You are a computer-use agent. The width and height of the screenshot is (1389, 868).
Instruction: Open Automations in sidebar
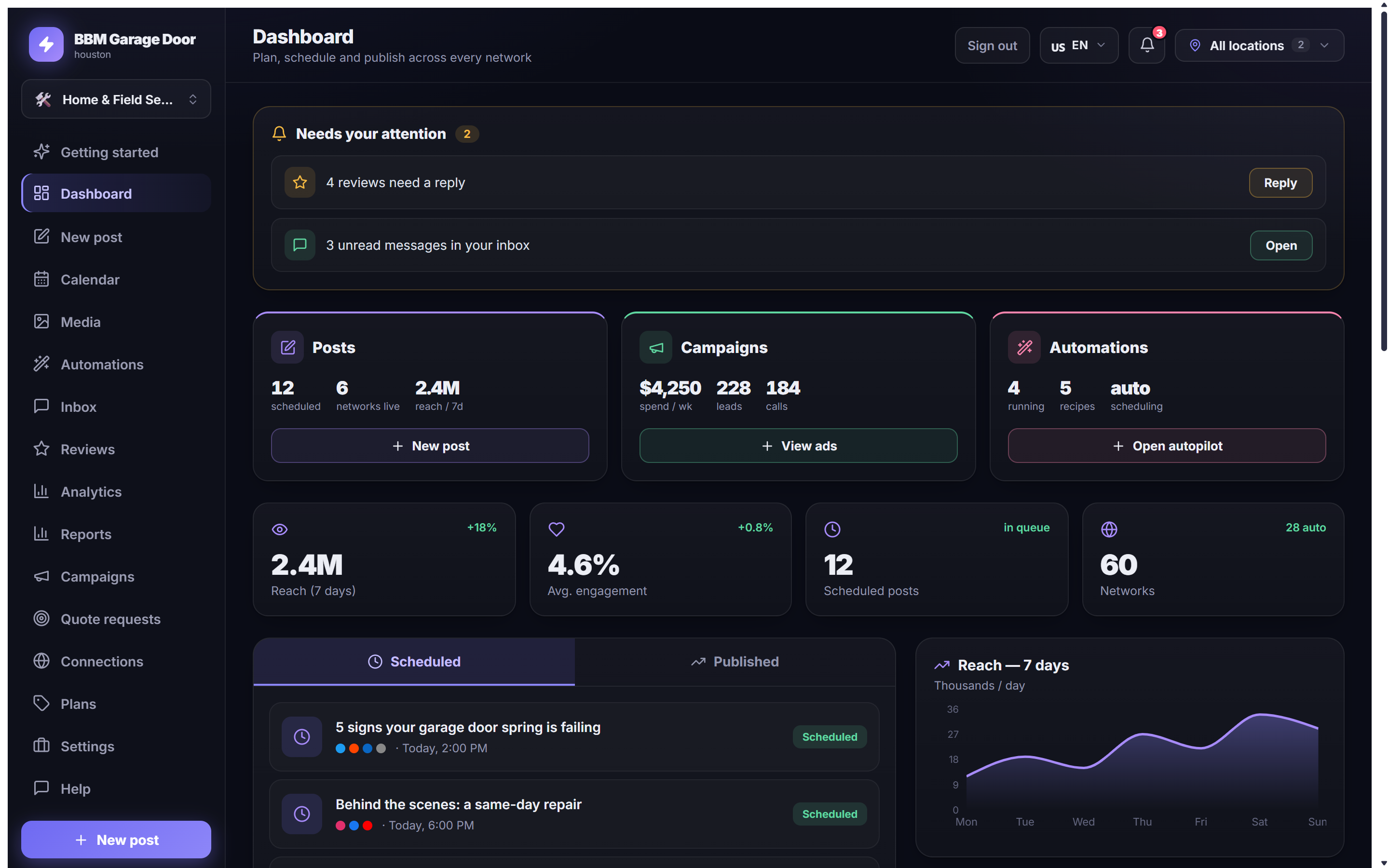pyautogui.click(x=116, y=364)
